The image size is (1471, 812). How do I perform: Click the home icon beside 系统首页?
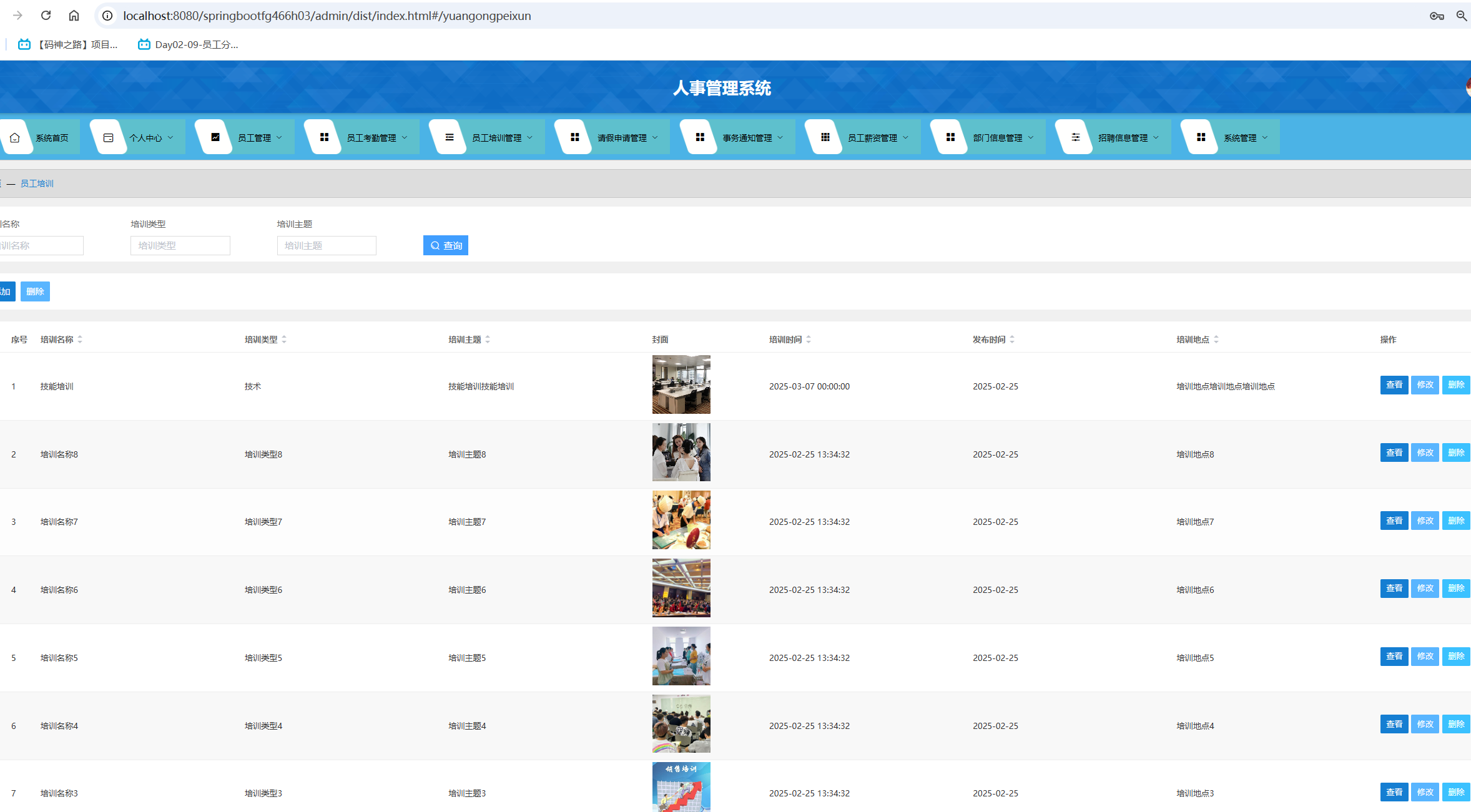[x=15, y=137]
